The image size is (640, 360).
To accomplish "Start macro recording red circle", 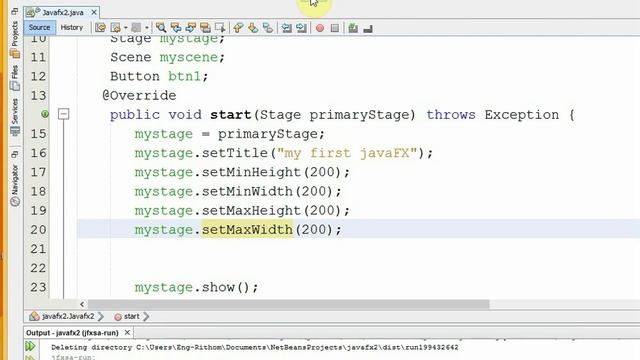I will pyautogui.click(x=320, y=28).
